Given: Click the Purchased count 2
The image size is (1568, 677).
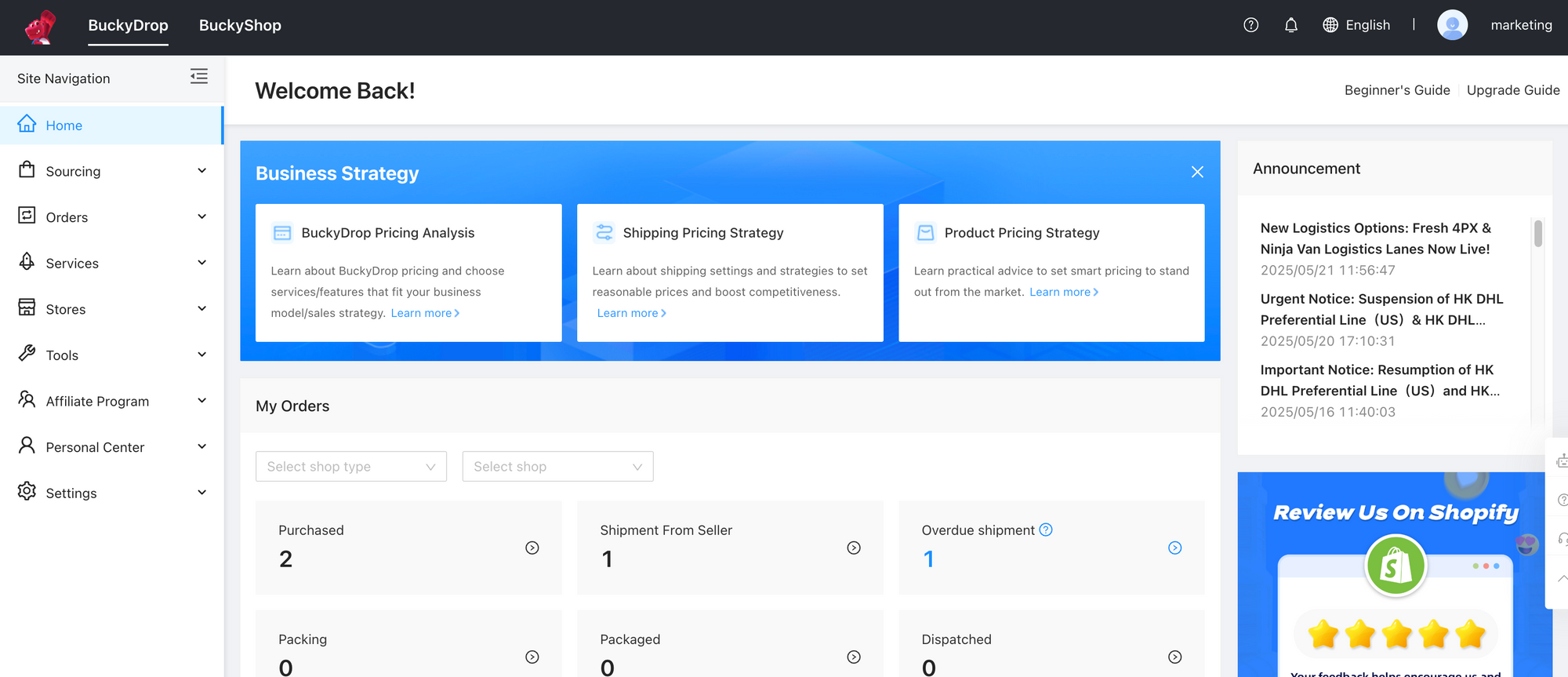Looking at the screenshot, I should tap(285, 559).
